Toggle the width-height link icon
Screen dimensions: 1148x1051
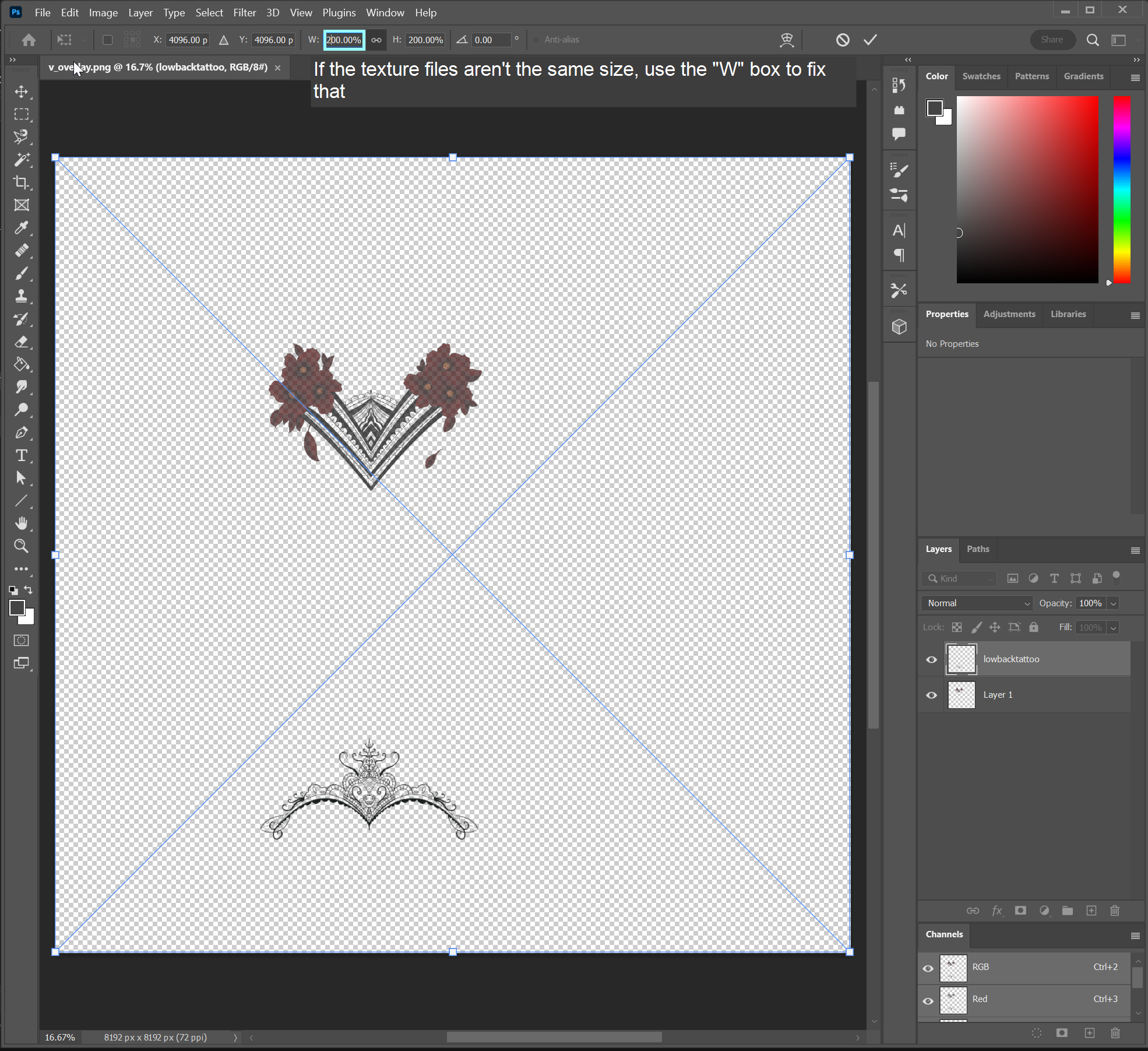(x=376, y=40)
